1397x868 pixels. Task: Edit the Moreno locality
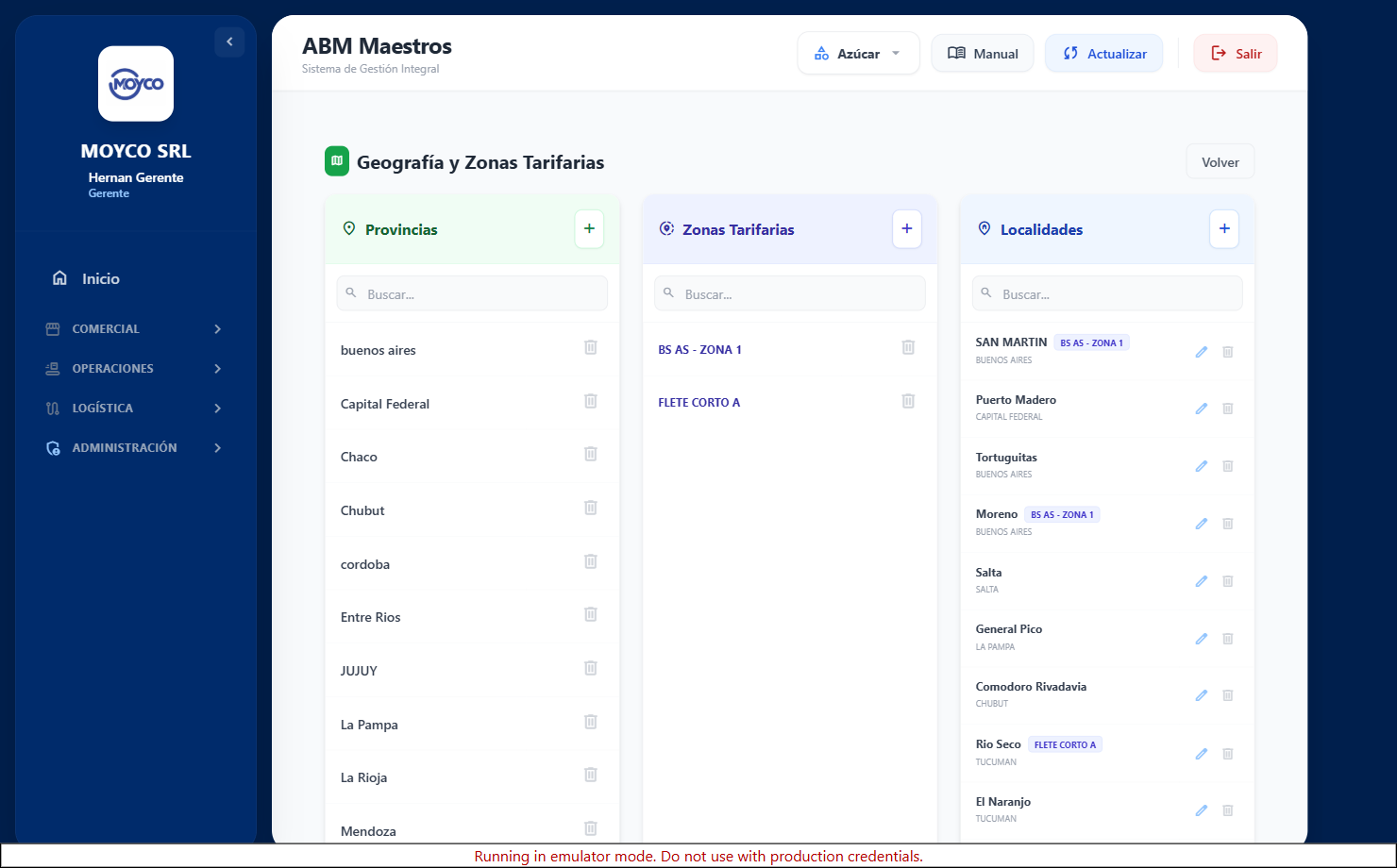1202,524
